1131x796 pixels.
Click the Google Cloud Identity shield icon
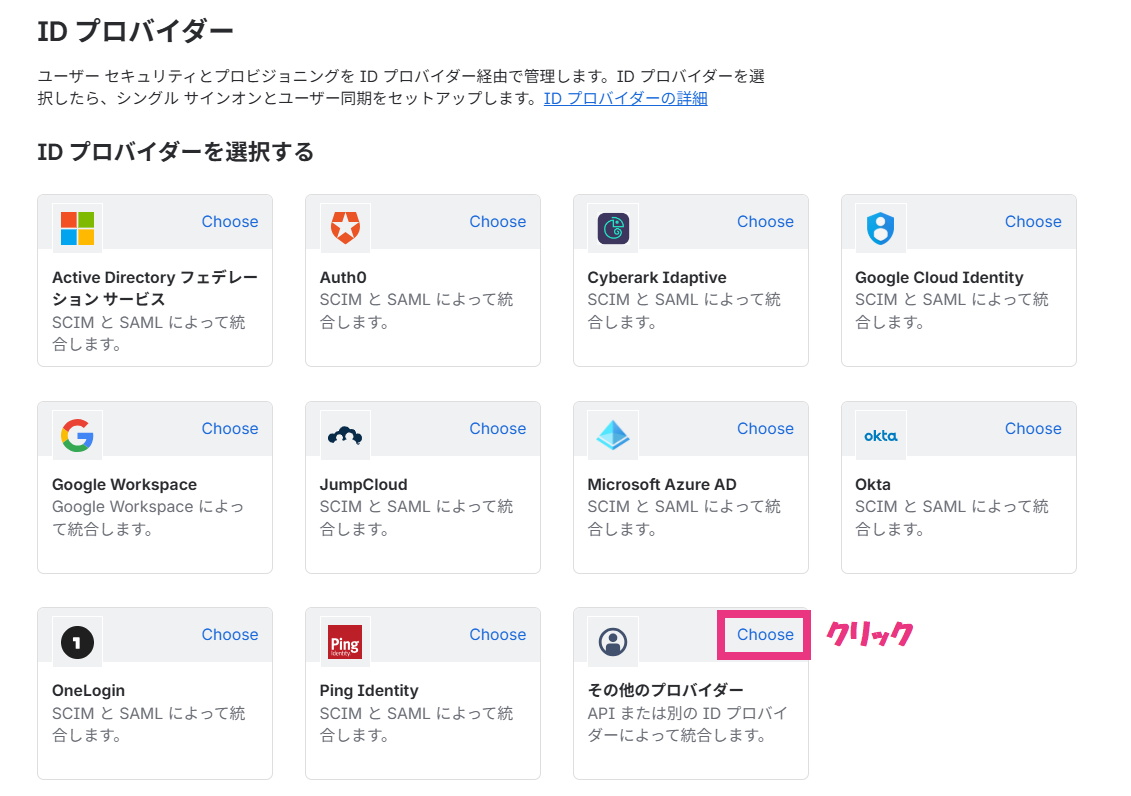pos(881,229)
